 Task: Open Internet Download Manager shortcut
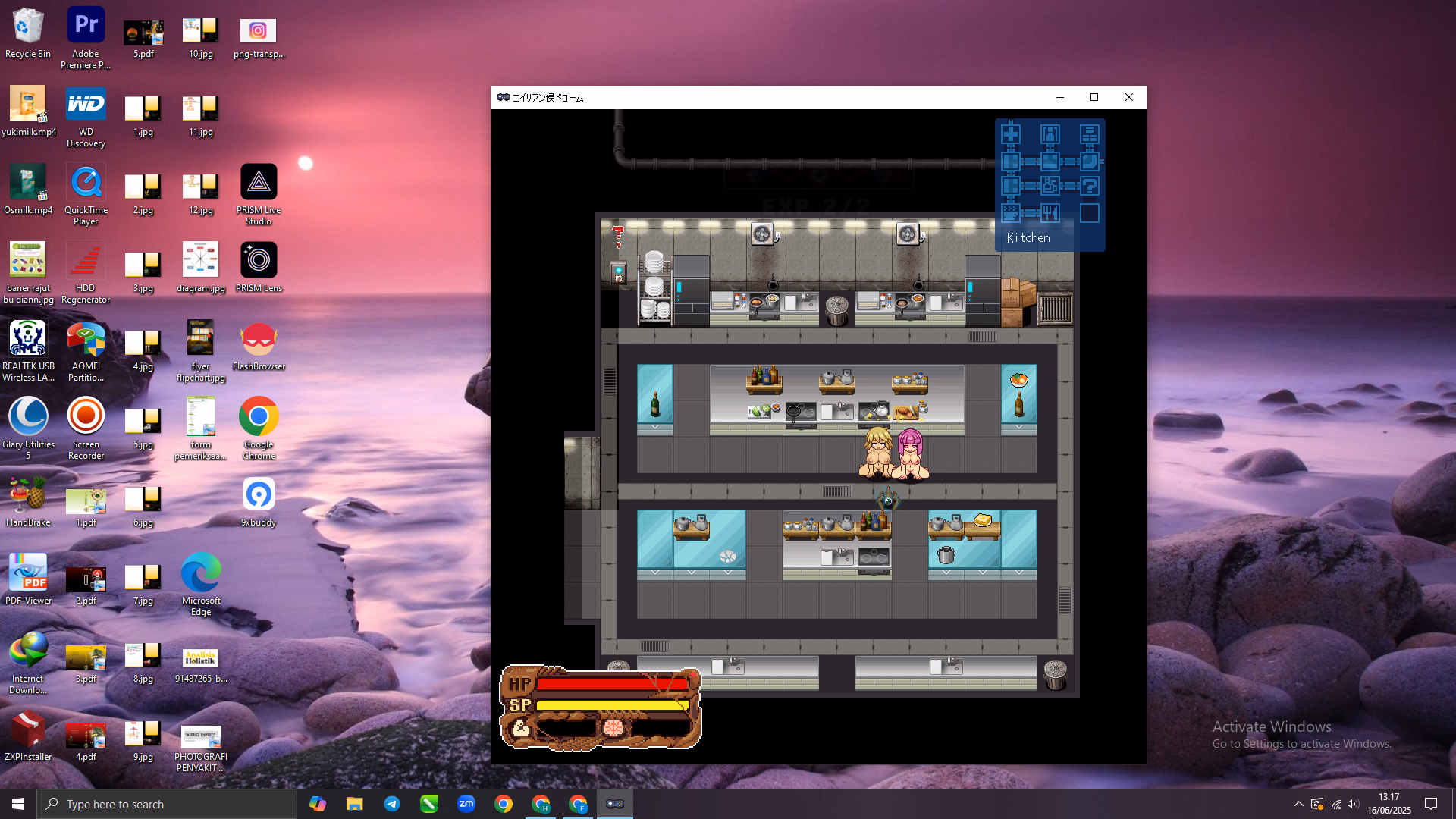coord(28,664)
